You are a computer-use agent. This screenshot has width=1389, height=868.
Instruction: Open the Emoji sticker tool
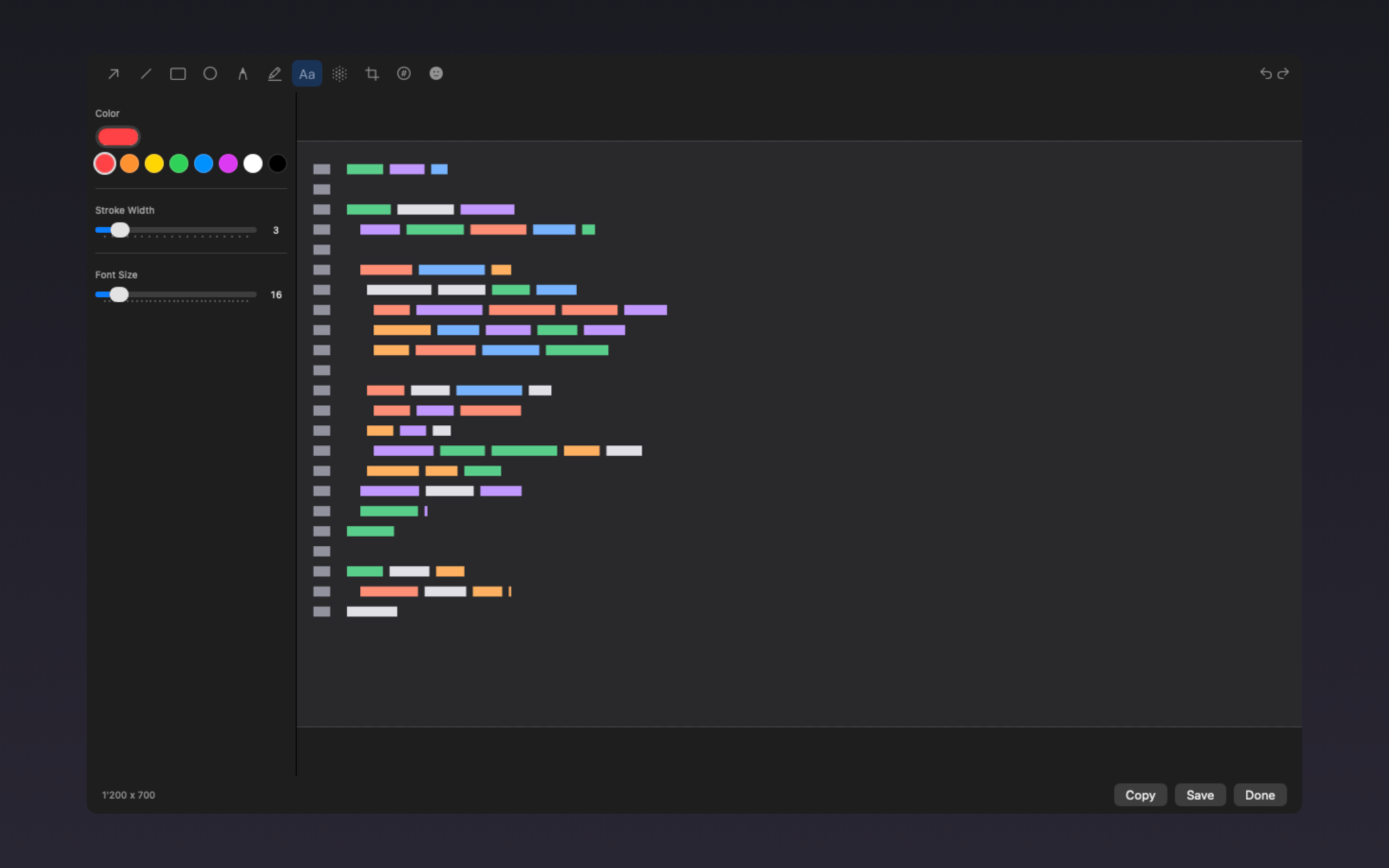pos(436,73)
